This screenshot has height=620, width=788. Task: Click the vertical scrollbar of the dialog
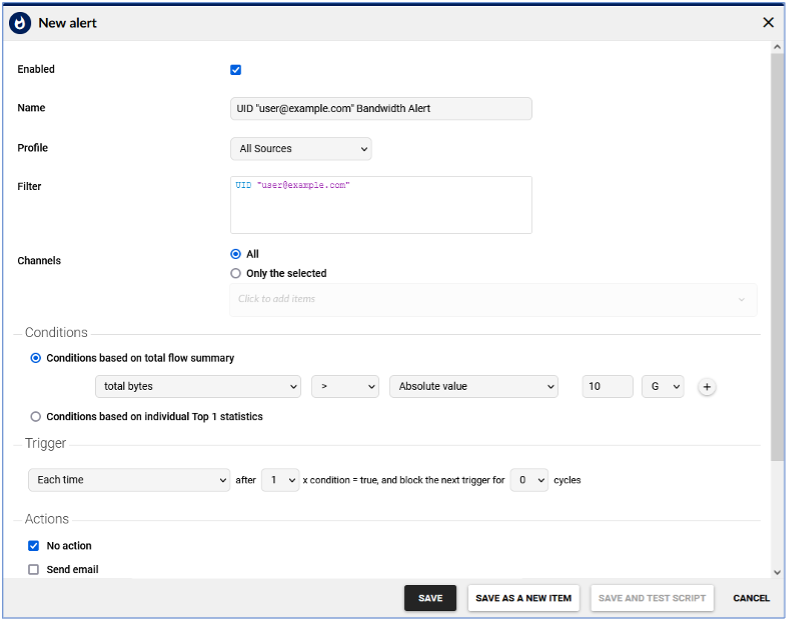(777, 250)
